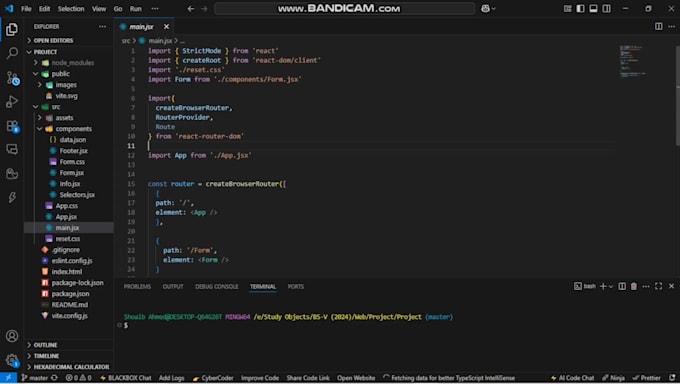Viewport: 680px width, 384px height.
Task: Toggle secondary side bar visibility
Action: click(606, 8)
